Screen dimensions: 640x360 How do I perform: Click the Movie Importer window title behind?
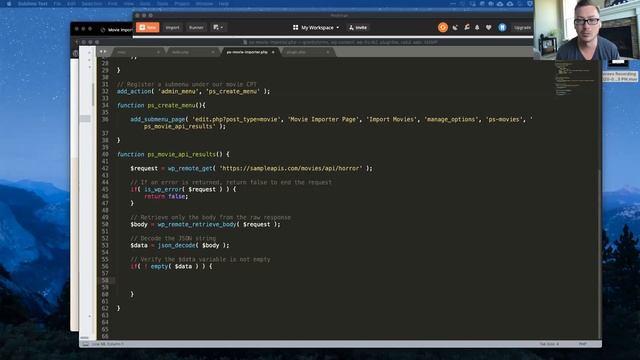pos(120,30)
